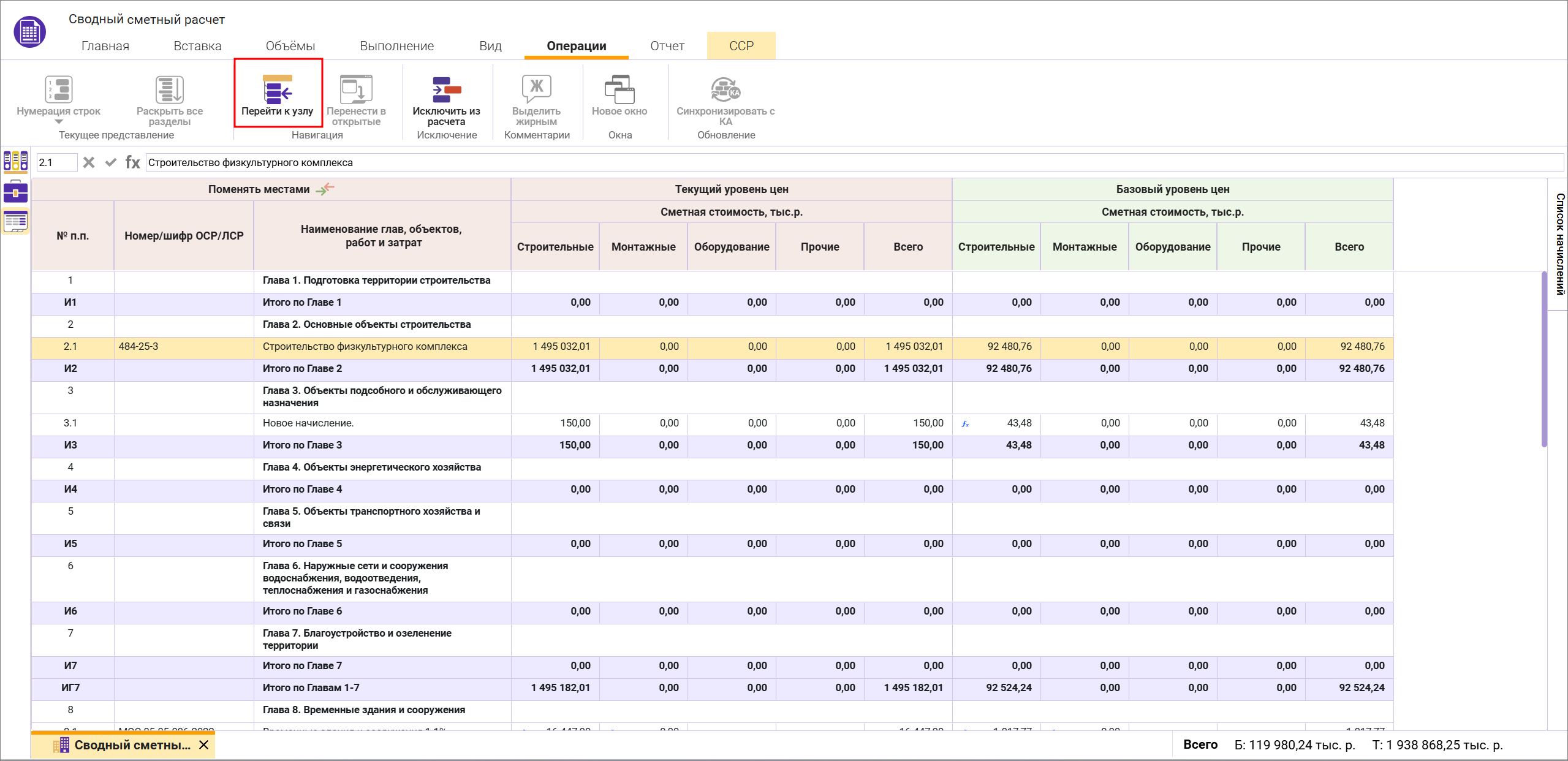Expand the Нумерация строк dropdown arrow

coord(59,122)
